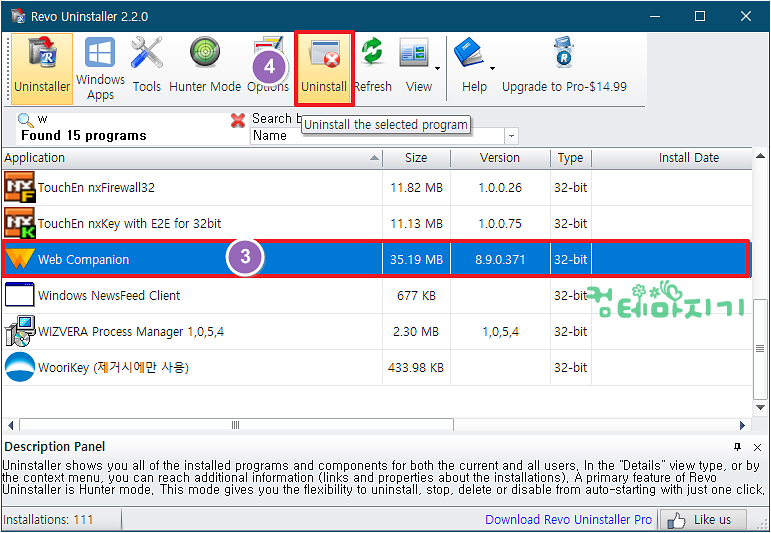Select Windows NewsFeed Client name text
771x533 pixels.
click(109, 296)
